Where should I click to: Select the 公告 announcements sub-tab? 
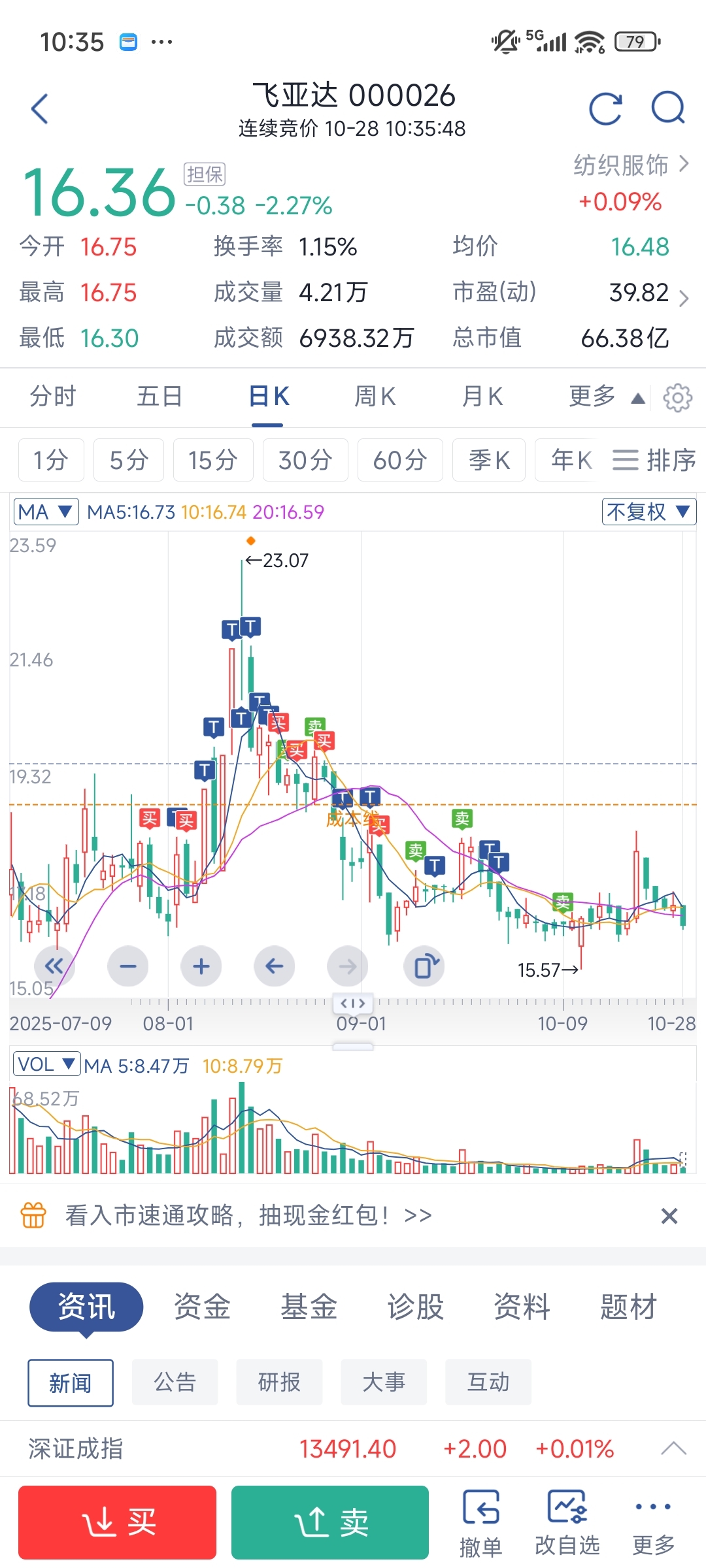pos(175,1382)
